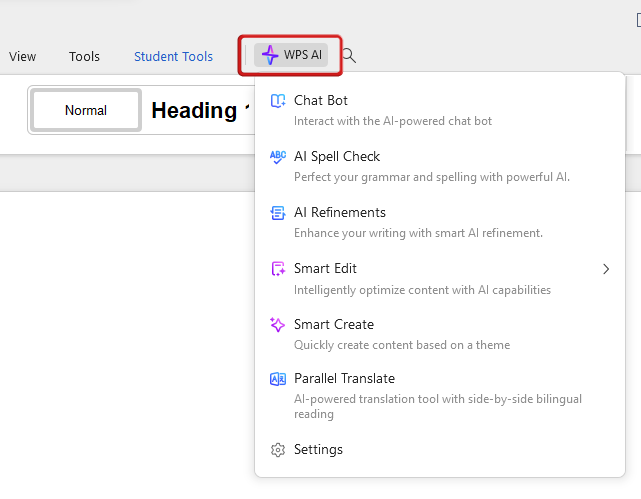Click the Parallel Translate icon
This screenshot has height=499, width=641.
tap(278, 379)
